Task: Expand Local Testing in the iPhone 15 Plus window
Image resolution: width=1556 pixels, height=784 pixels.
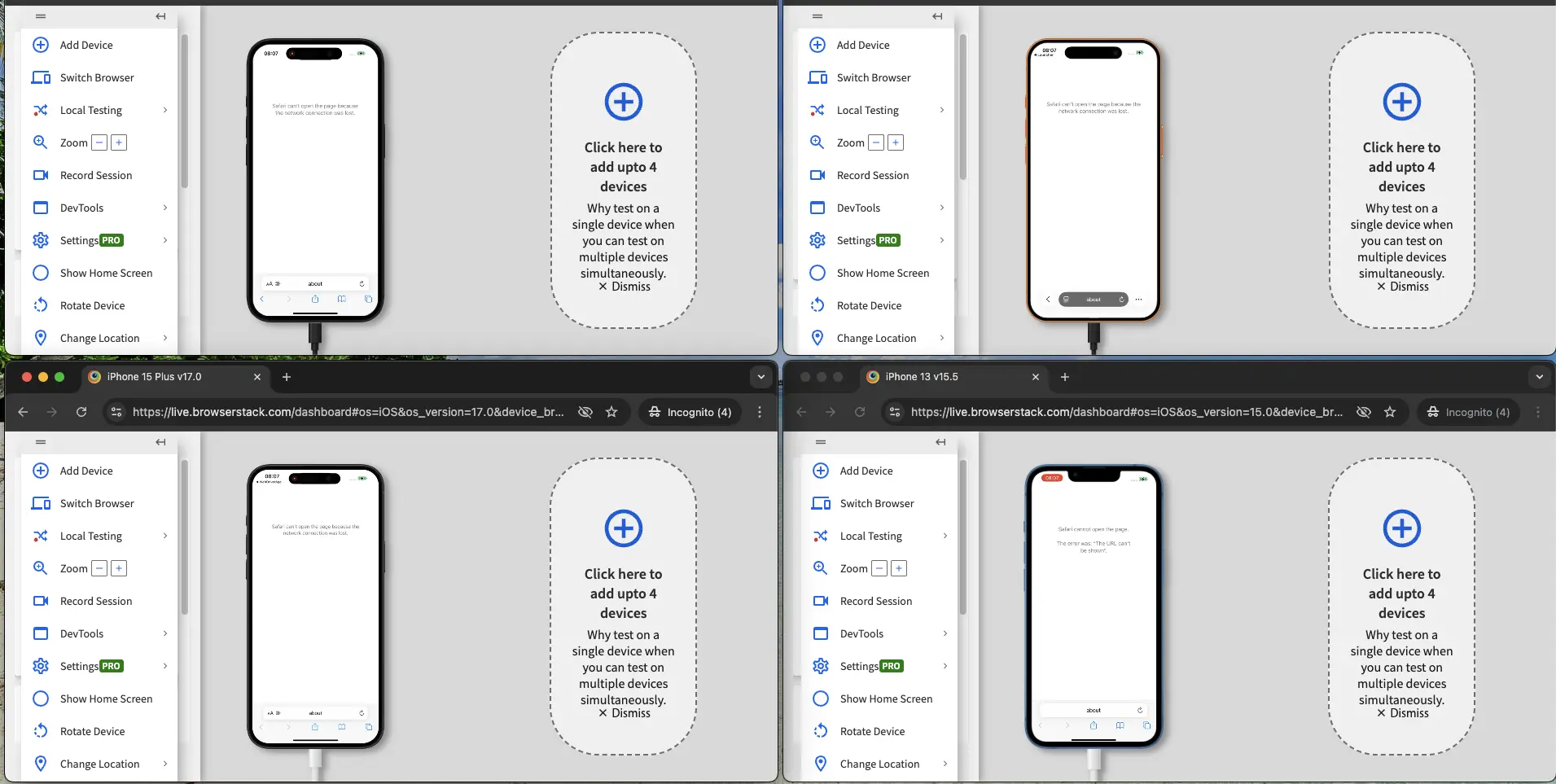Action: point(165,536)
